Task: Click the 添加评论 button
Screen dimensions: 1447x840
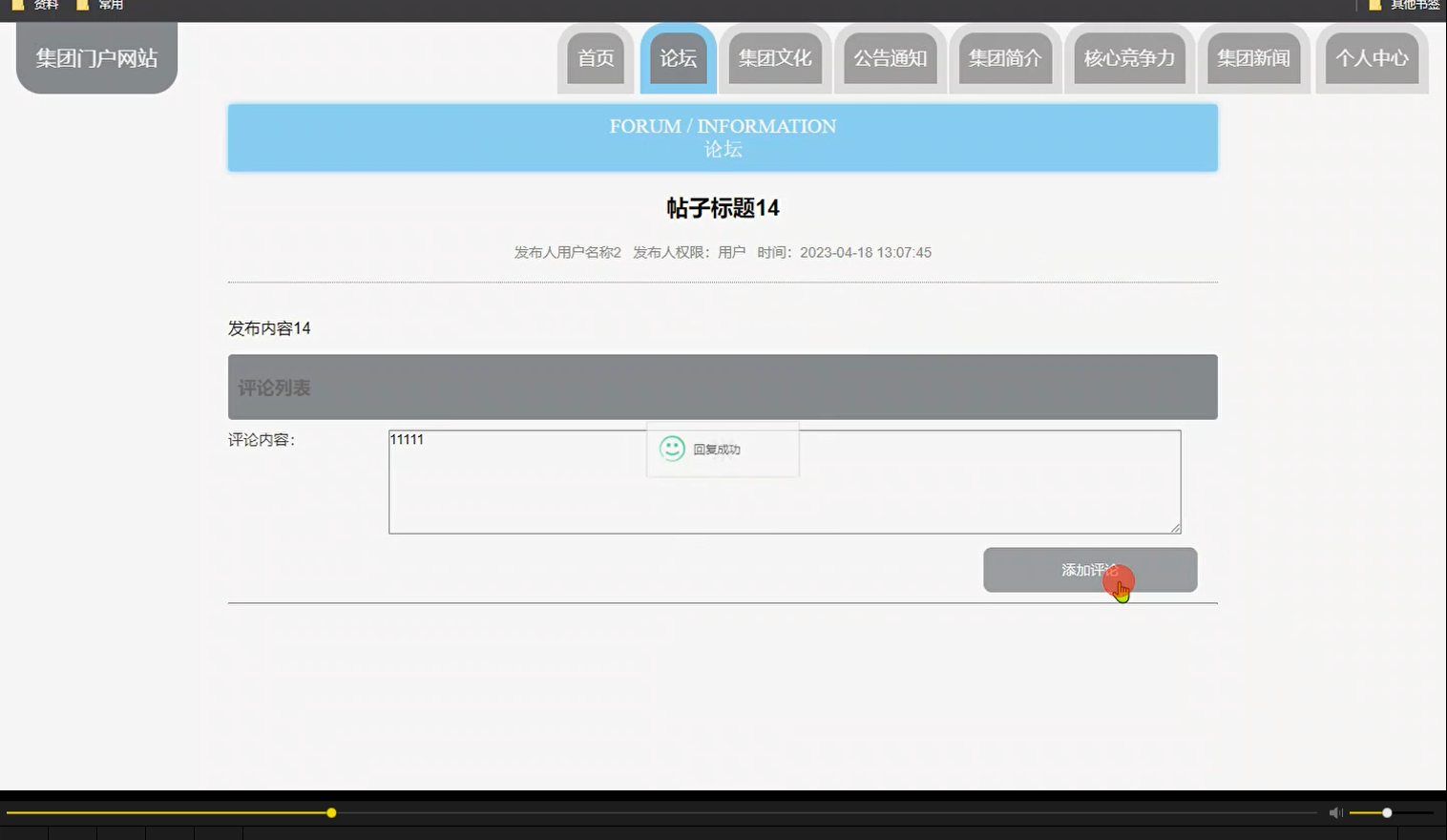Action: pos(1090,569)
